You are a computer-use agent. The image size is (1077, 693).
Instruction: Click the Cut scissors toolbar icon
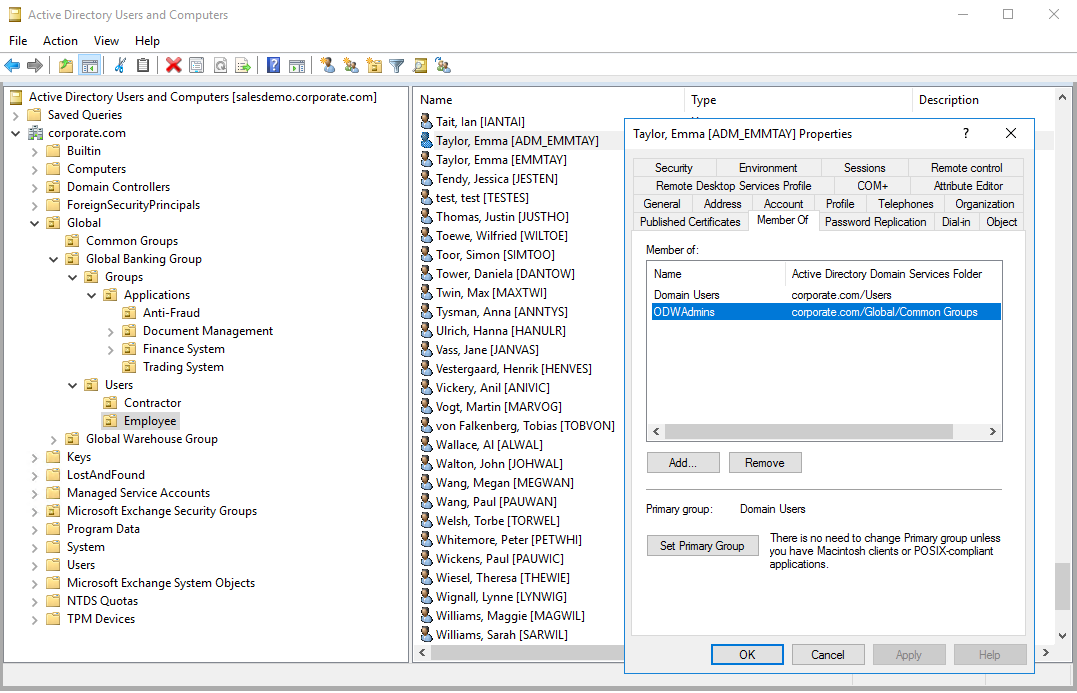click(x=120, y=66)
